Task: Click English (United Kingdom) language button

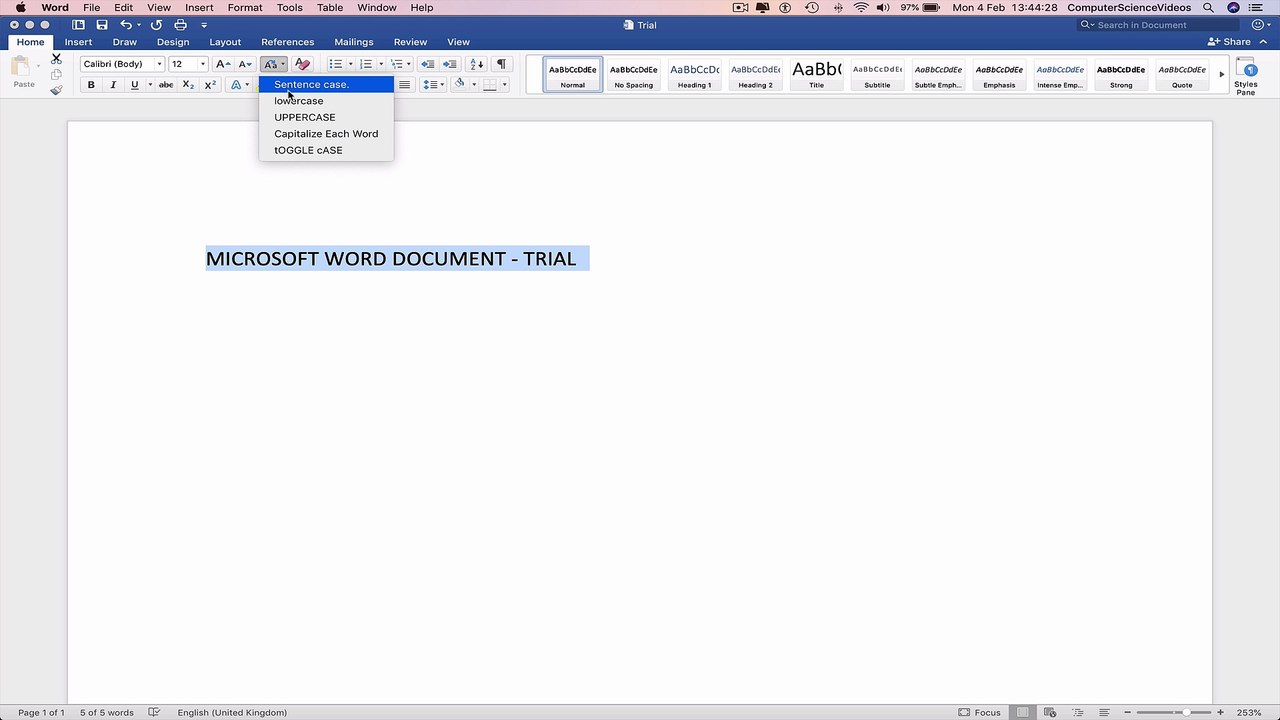Action: coord(232,712)
